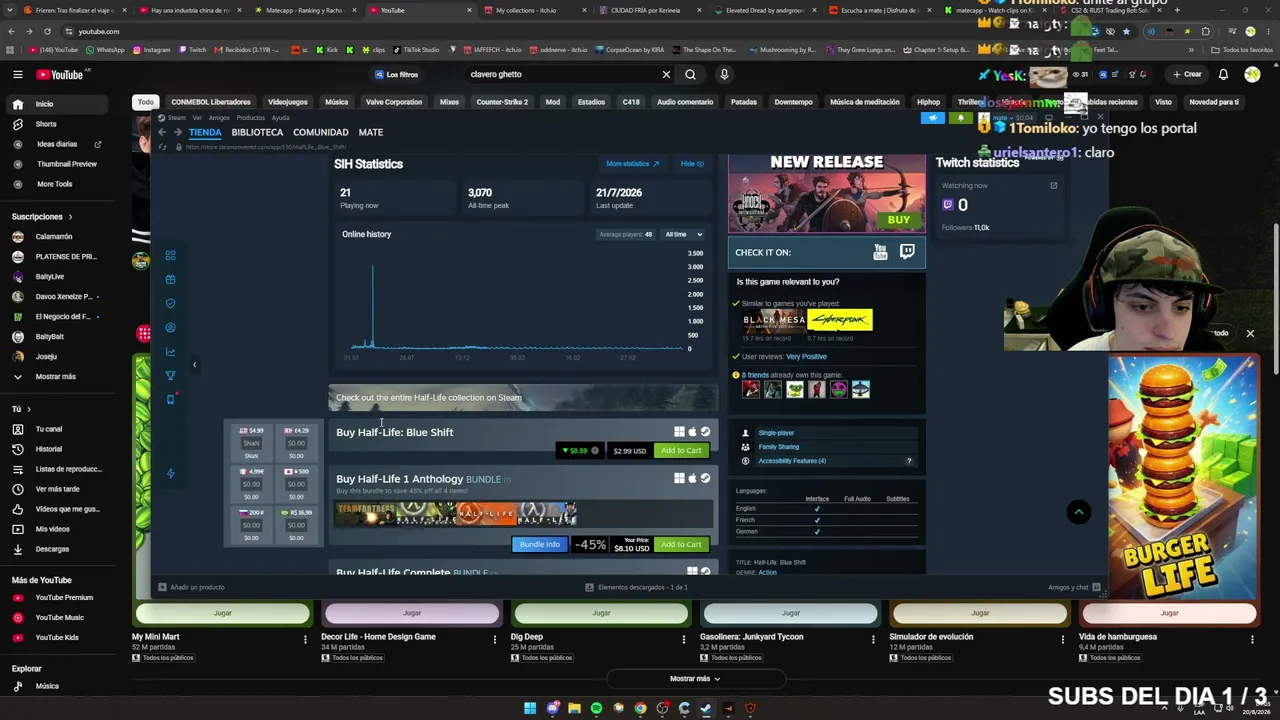This screenshot has width=1280, height=720.
Task: Click the SIH sidebar grid dashboard icon
Action: pyautogui.click(x=170, y=255)
